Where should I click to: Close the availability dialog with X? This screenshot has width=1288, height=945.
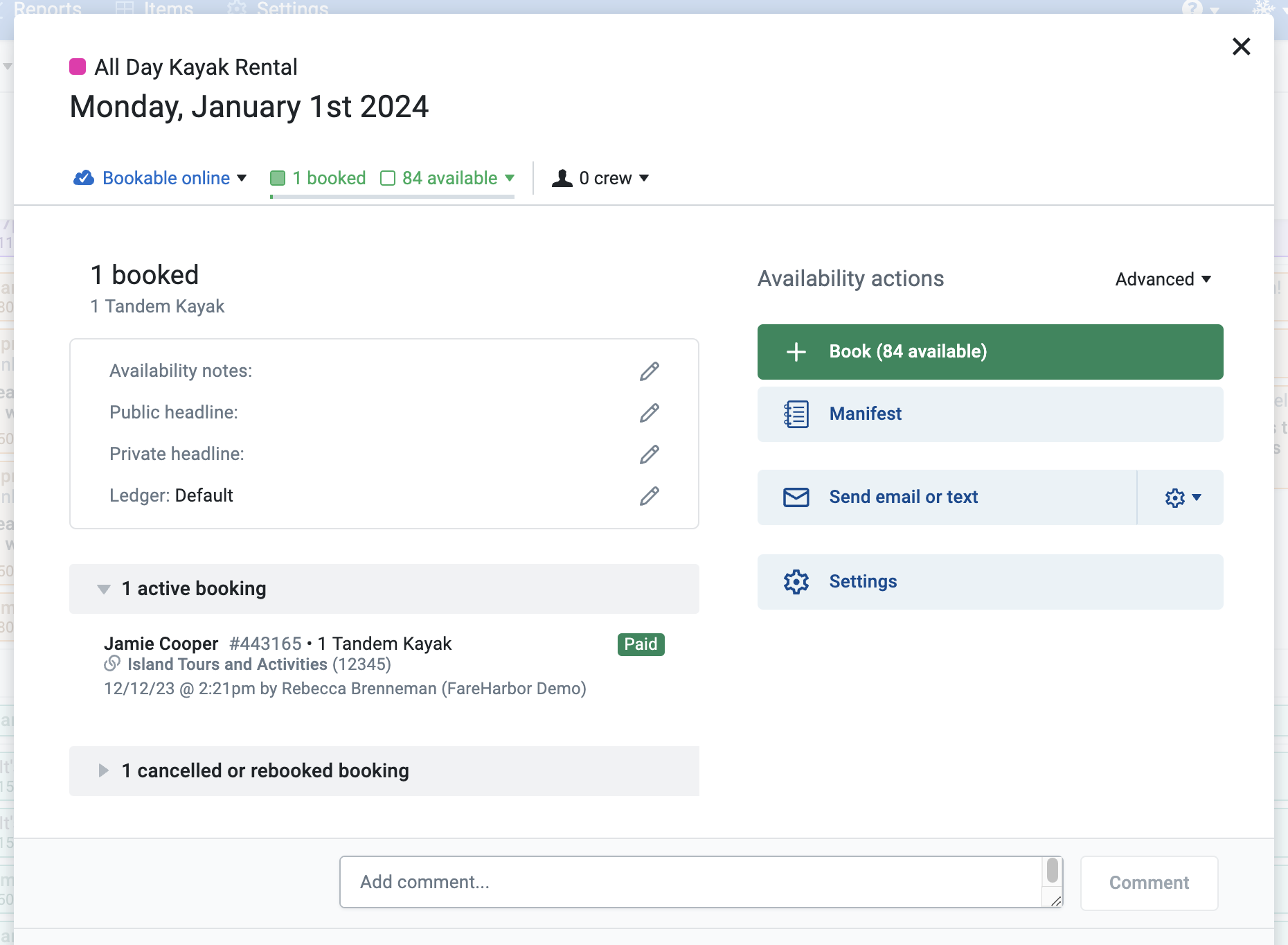pyautogui.click(x=1241, y=46)
